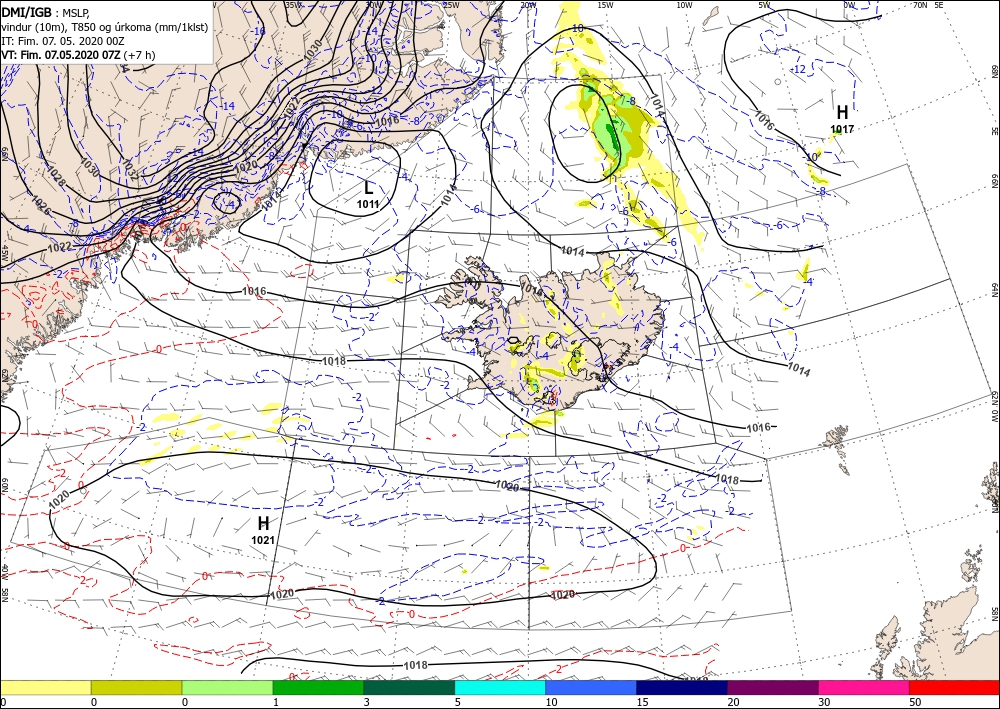
Task: Select the light green legend swatch
Action: click(227, 687)
